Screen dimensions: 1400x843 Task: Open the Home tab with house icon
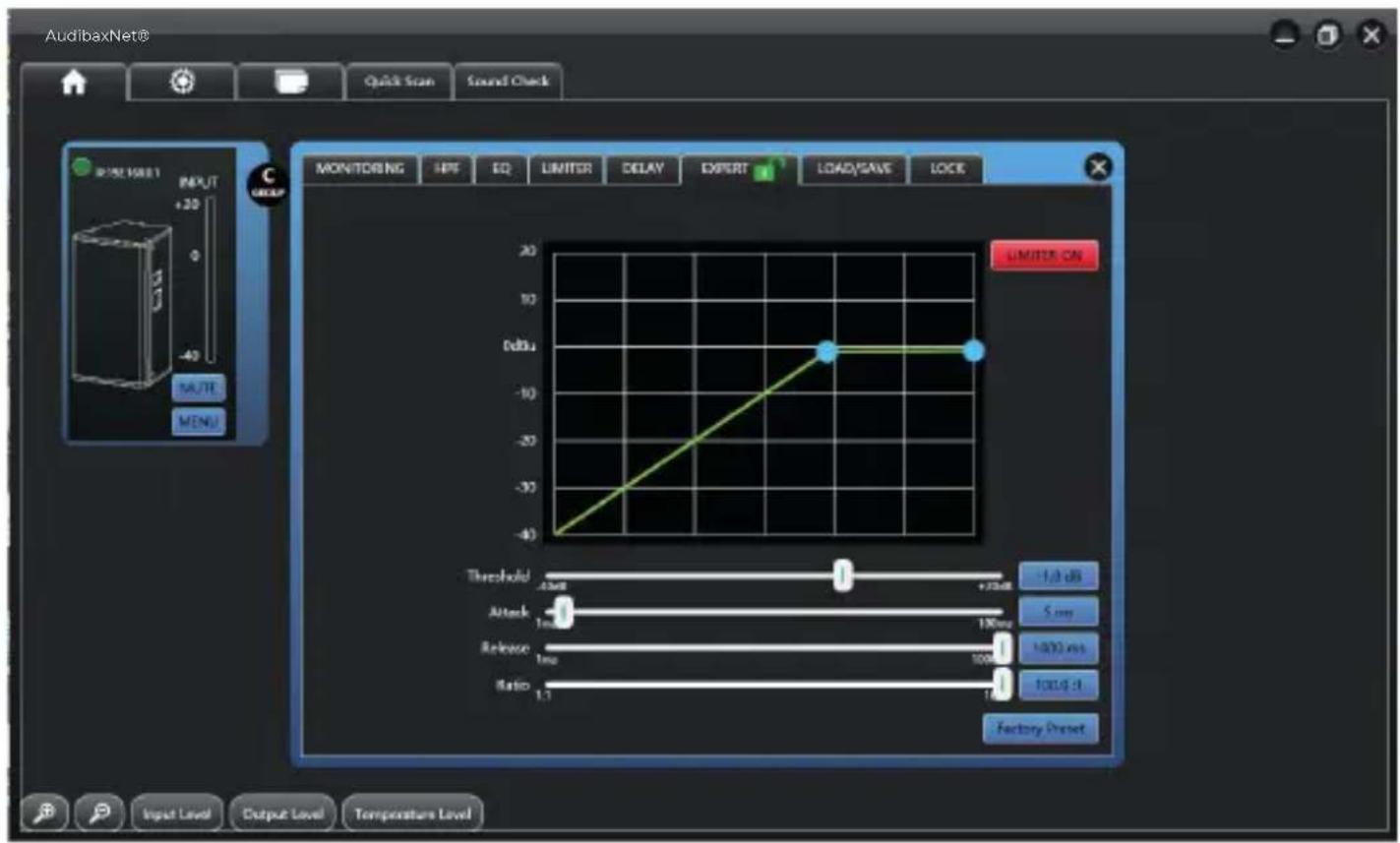73,83
